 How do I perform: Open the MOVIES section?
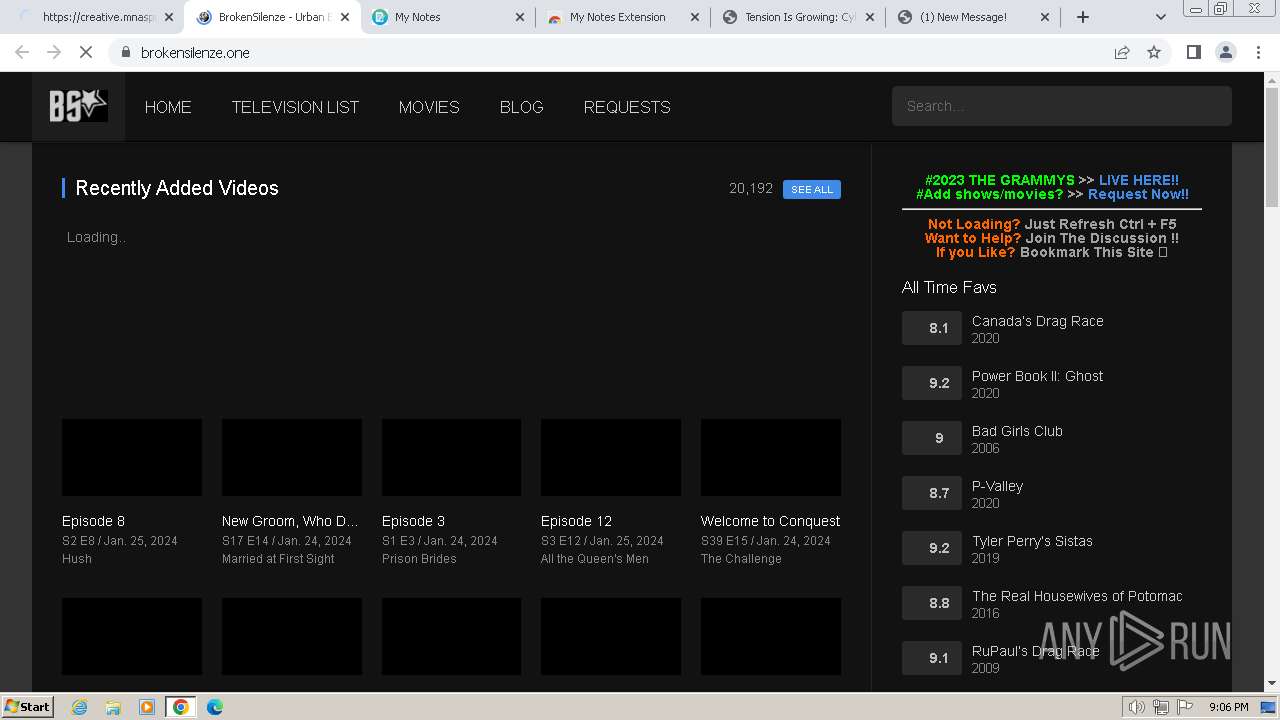tap(429, 107)
